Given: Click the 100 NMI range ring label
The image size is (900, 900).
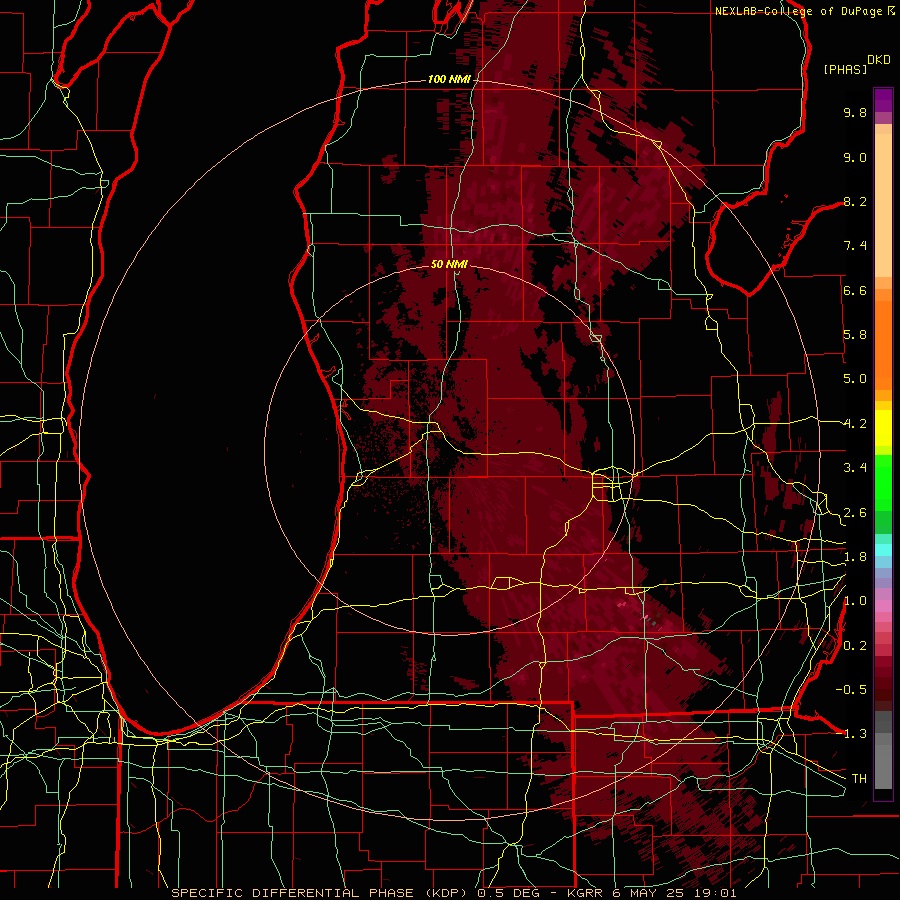Looking at the screenshot, I should point(449,79).
